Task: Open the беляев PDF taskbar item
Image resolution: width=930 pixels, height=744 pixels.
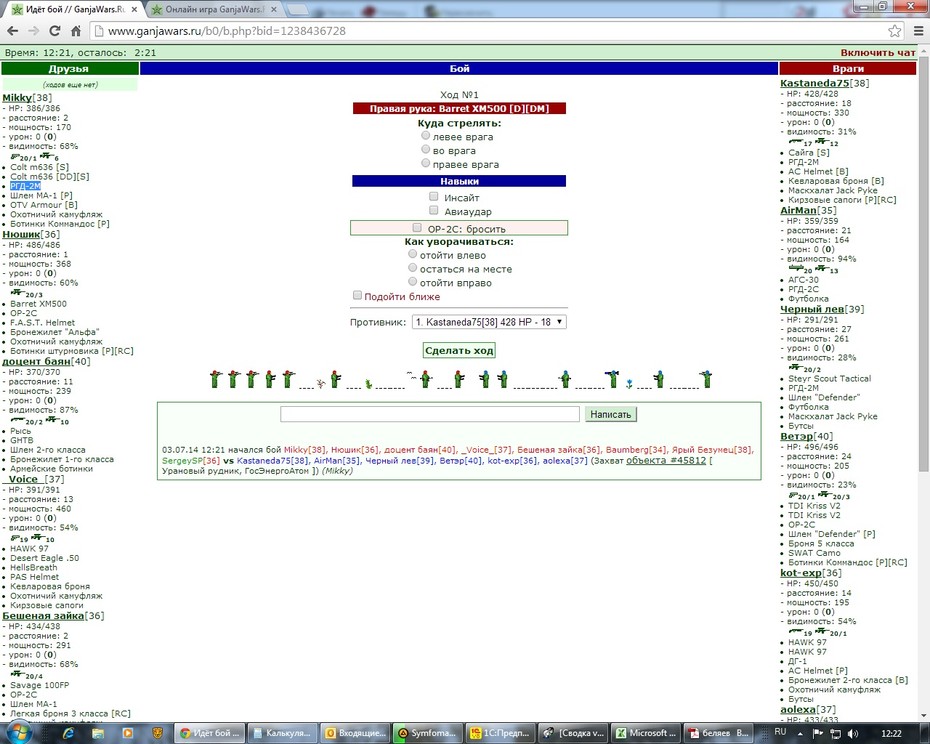Action: point(719,733)
